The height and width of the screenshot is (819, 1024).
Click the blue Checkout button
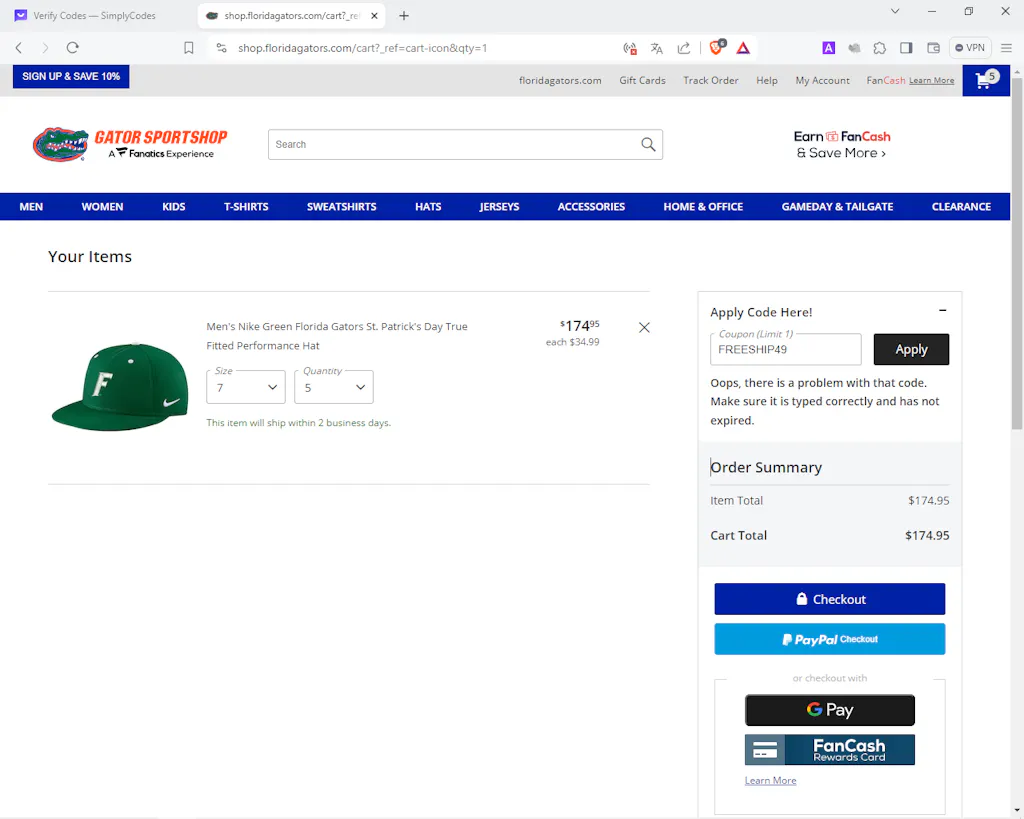[x=829, y=599]
